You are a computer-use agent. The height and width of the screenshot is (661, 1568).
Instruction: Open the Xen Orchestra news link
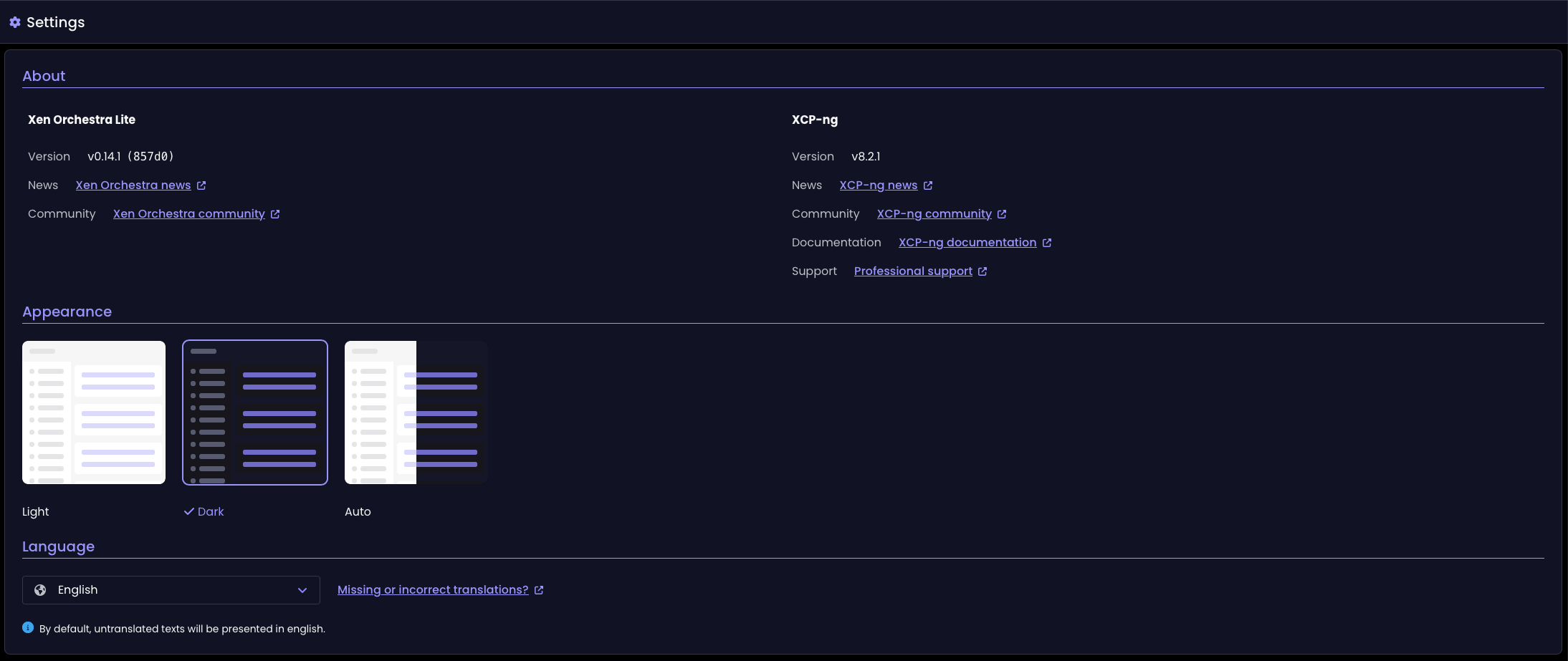pyautogui.click(x=133, y=185)
